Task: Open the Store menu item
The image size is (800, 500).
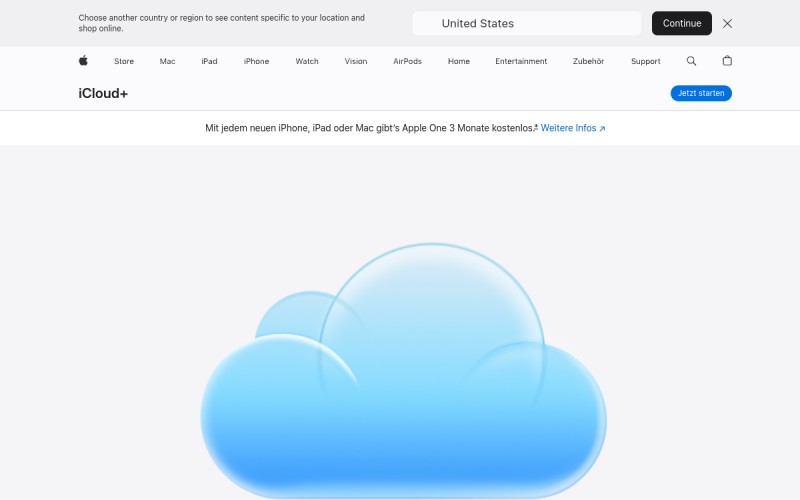Action: [x=124, y=61]
